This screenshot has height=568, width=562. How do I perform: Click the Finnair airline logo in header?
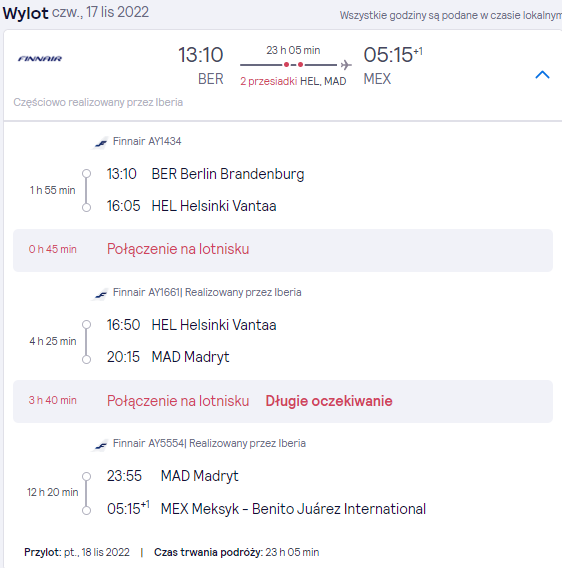tap(40, 58)
